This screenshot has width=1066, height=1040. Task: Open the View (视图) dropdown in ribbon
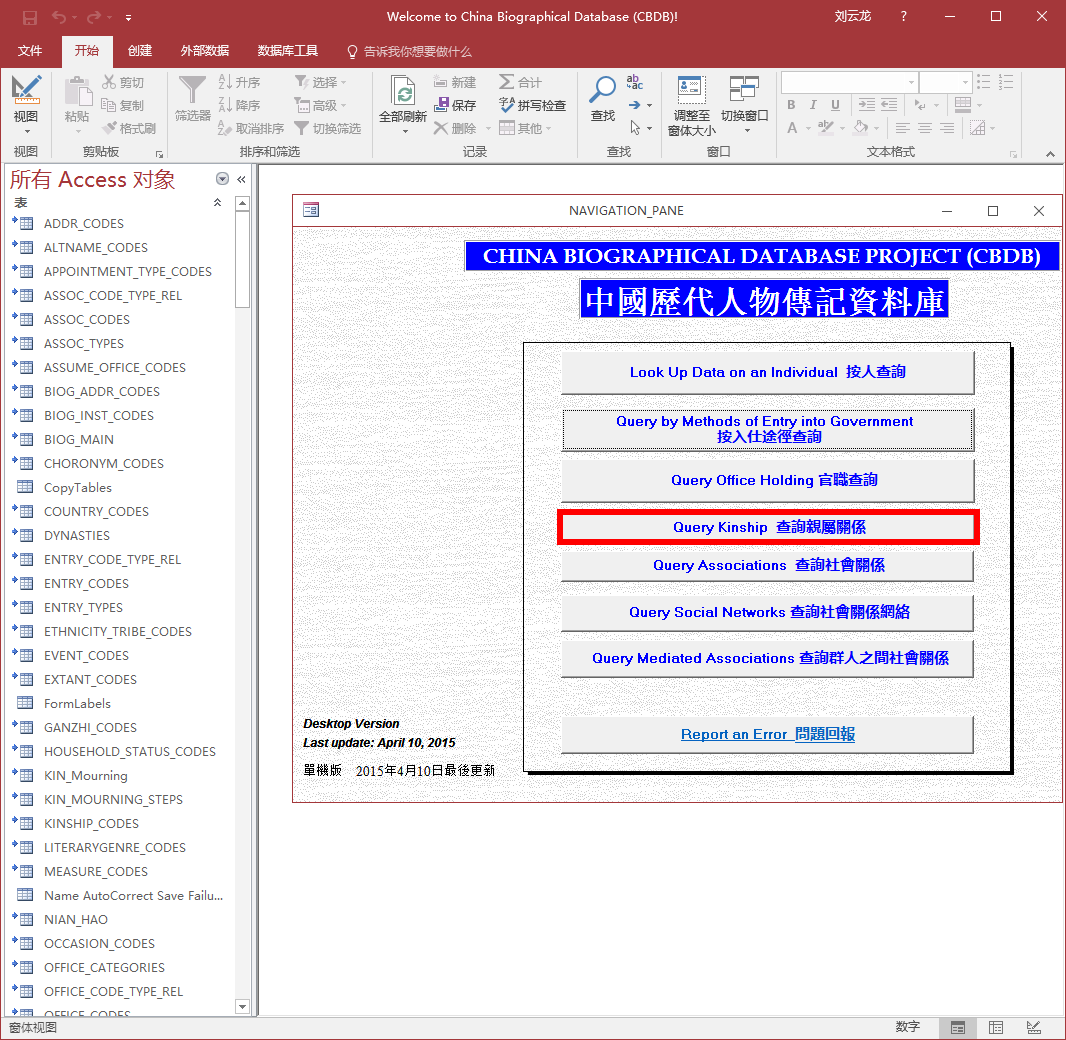pos(26,131)
